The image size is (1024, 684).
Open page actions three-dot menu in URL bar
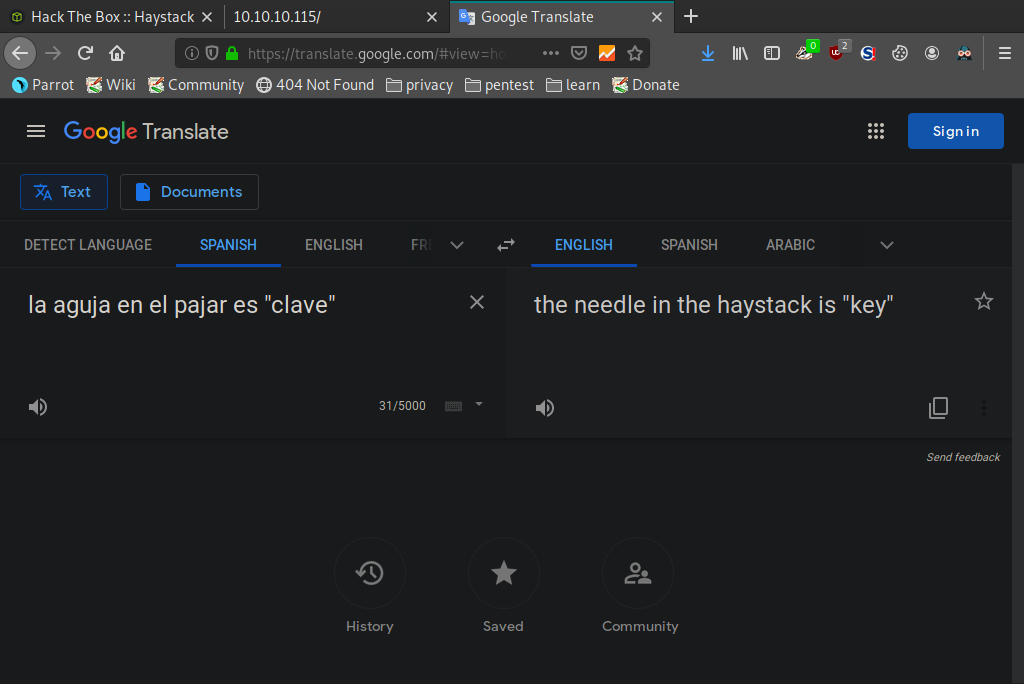[x=551, y=53]
